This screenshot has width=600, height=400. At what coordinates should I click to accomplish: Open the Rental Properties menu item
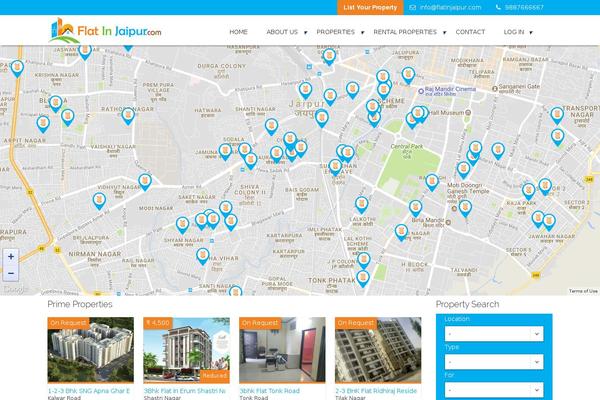(x=405, y=32)
